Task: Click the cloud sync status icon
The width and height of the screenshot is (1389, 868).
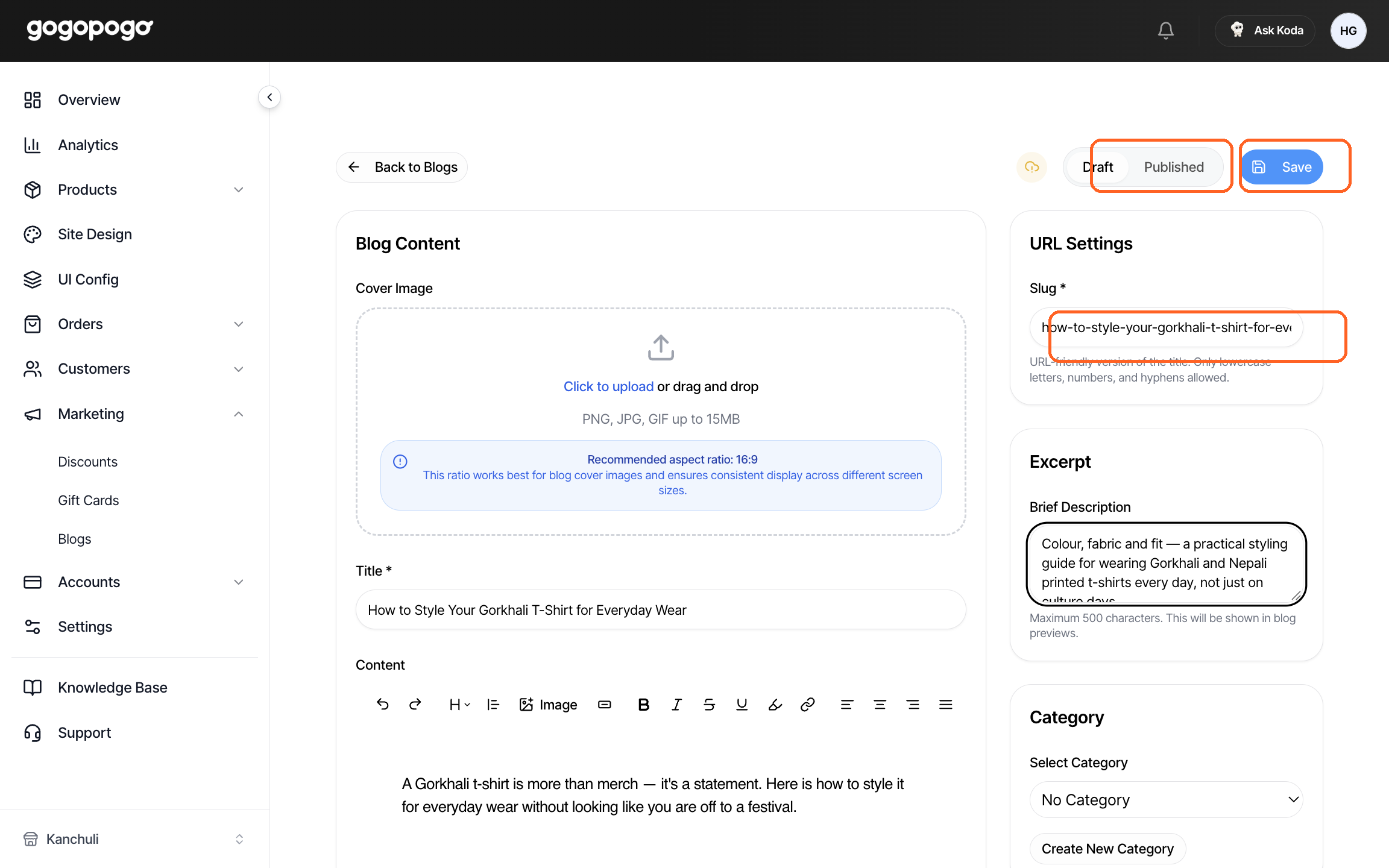Action: point(1032,167)
